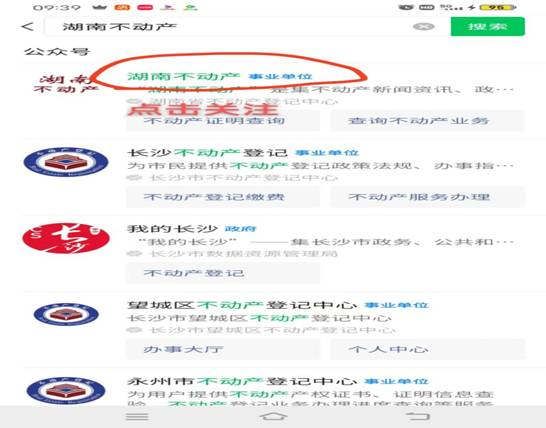546x428 pixels.
Task: Tap the green 搜索 button
Action: 488,26
